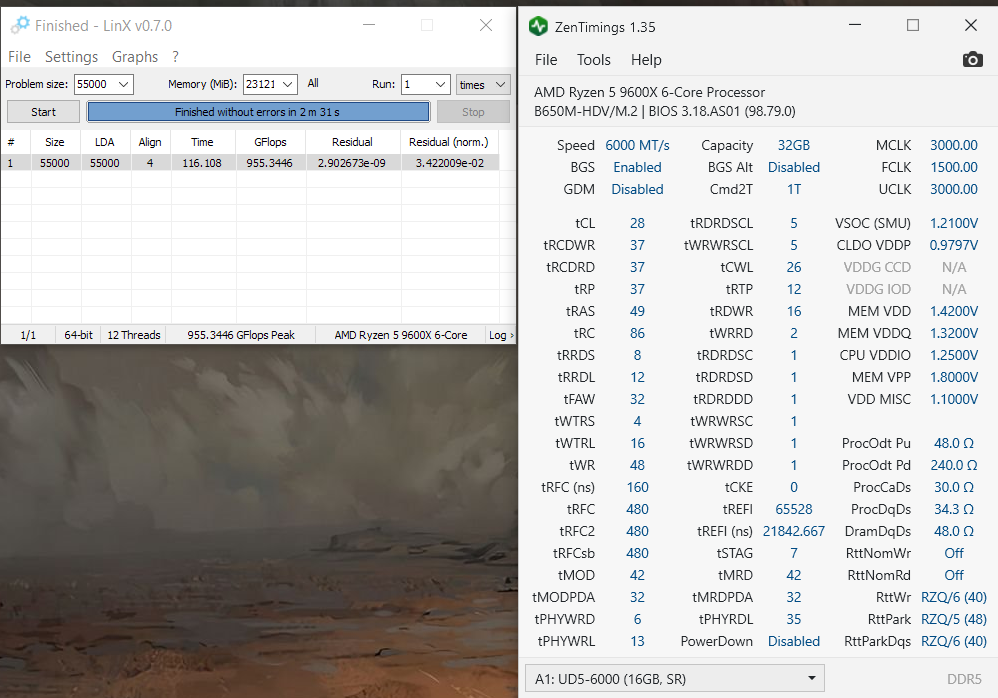The width and height of the screenshot is (998, 698).
Task: Click the All memory button
Action: [313, 83]
